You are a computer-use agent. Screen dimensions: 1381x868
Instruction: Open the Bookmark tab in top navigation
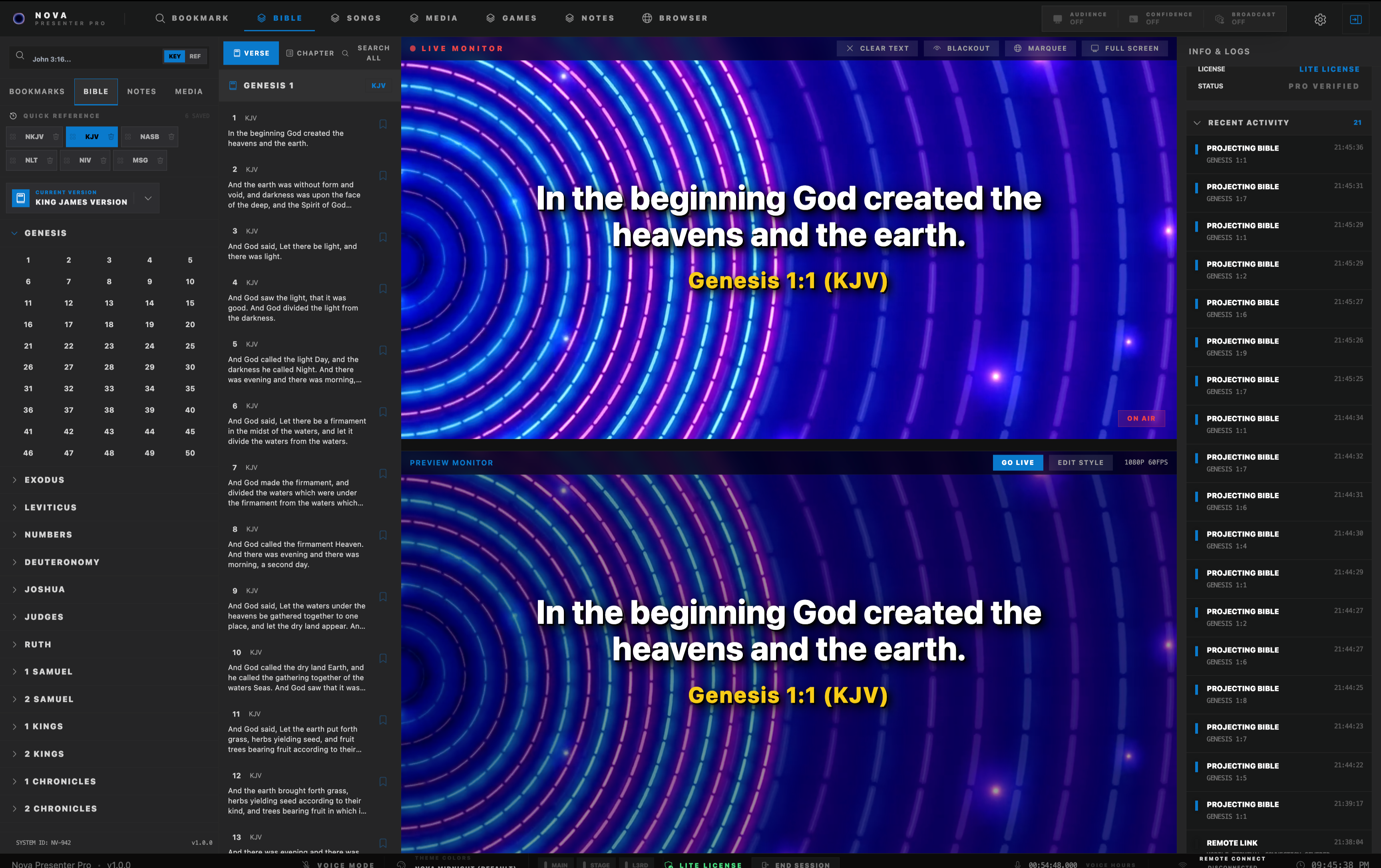click(x=192, y=18)
